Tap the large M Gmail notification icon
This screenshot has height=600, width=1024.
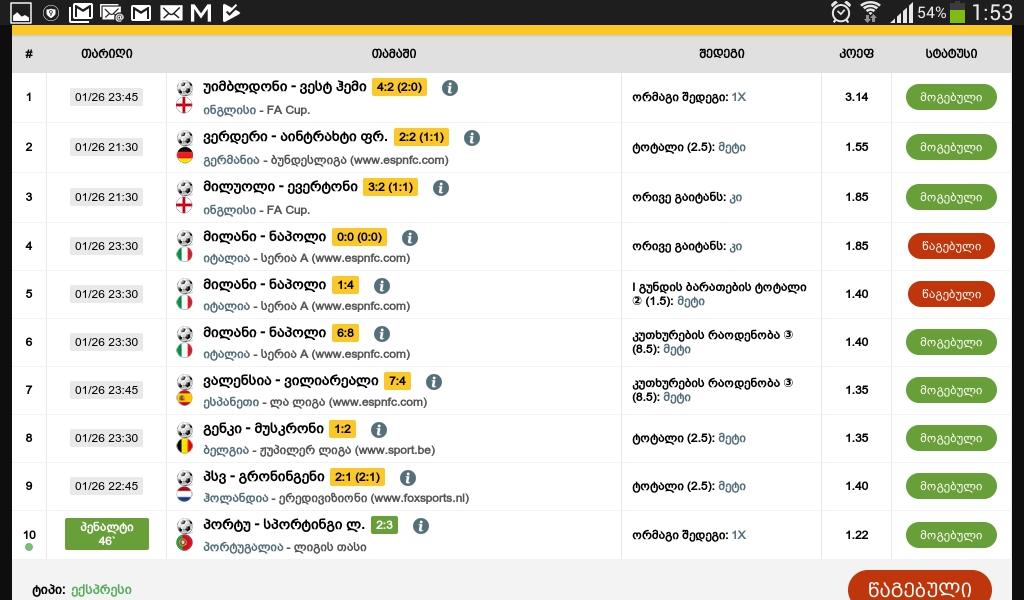[x=201, y=12]
